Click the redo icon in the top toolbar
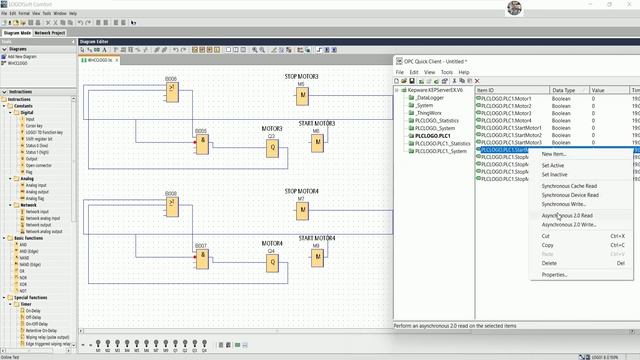The image size is (640, 360). click(88, 23)
